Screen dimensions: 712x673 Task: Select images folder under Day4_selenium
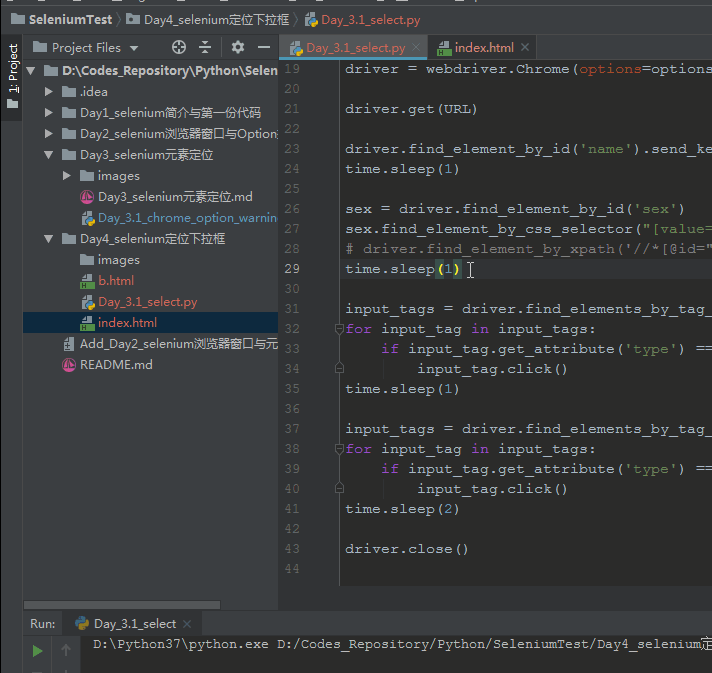click(x=119, y=260)
